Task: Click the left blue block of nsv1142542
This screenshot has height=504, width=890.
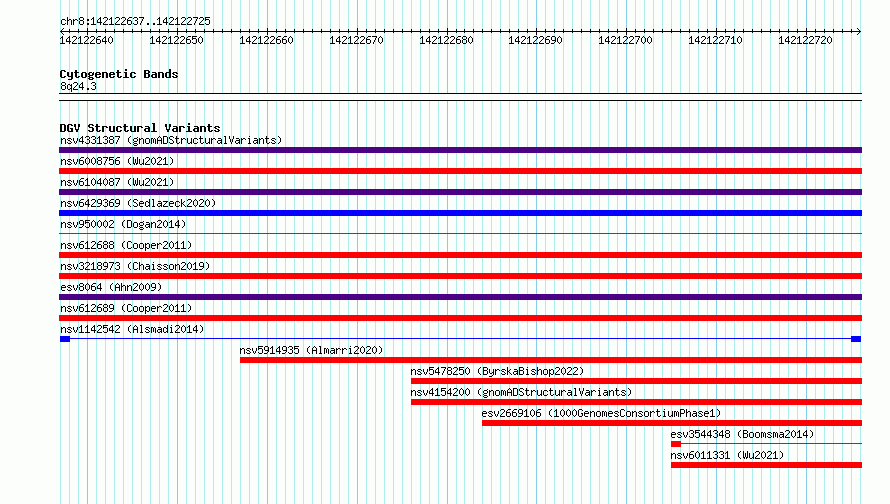Action: point(65,339)
